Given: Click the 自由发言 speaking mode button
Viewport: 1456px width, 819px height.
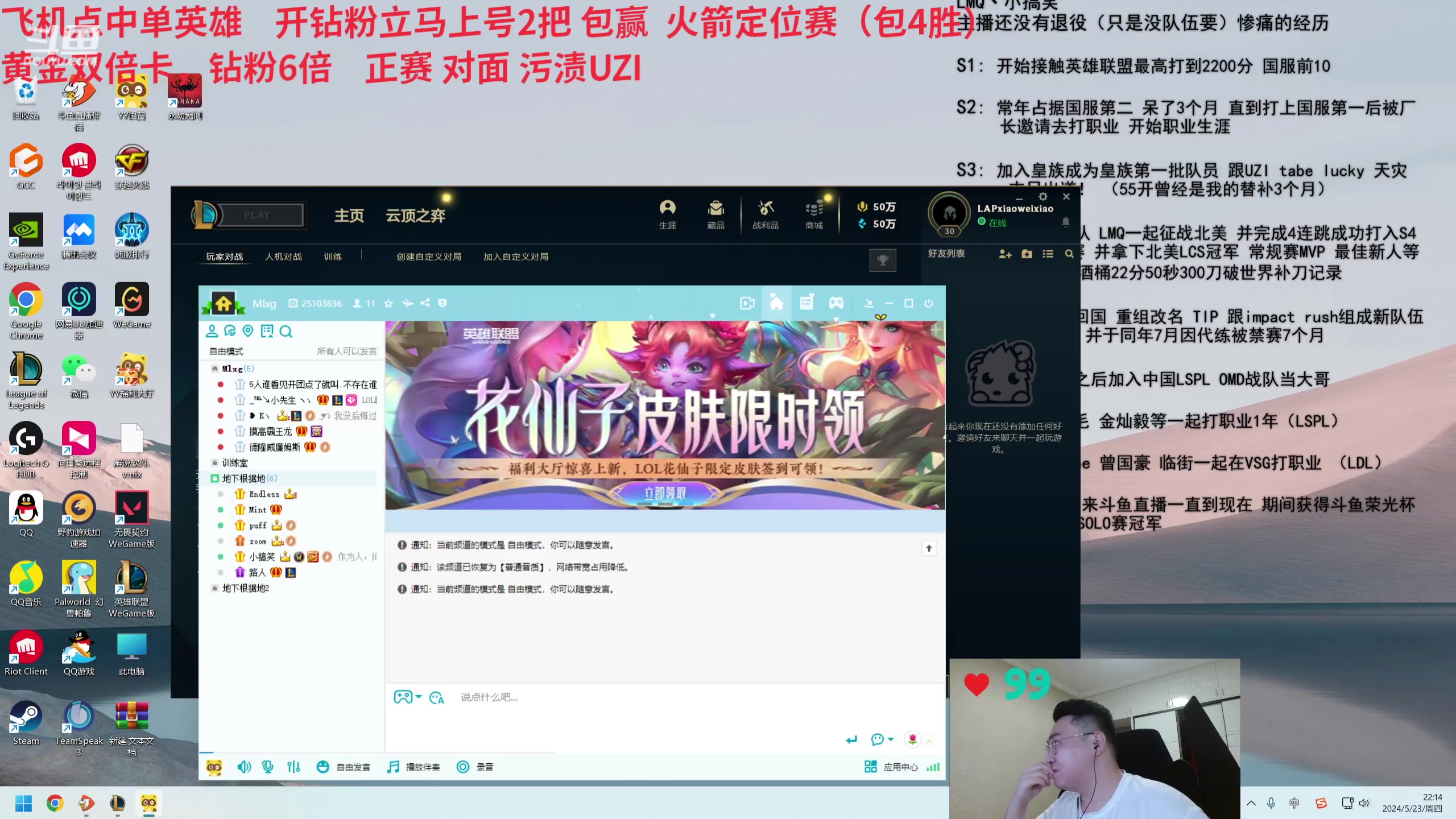Looking at the screenshot, I should pos(343,767).
